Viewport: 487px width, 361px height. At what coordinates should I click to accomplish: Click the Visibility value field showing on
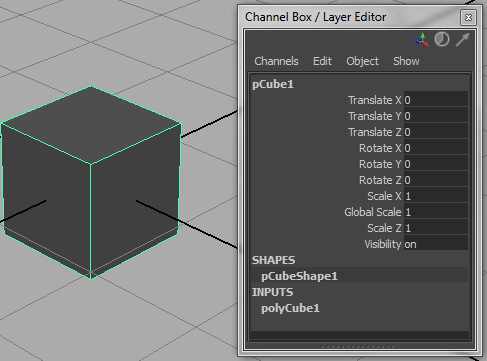pyautogui.click(x=436, y=244)
